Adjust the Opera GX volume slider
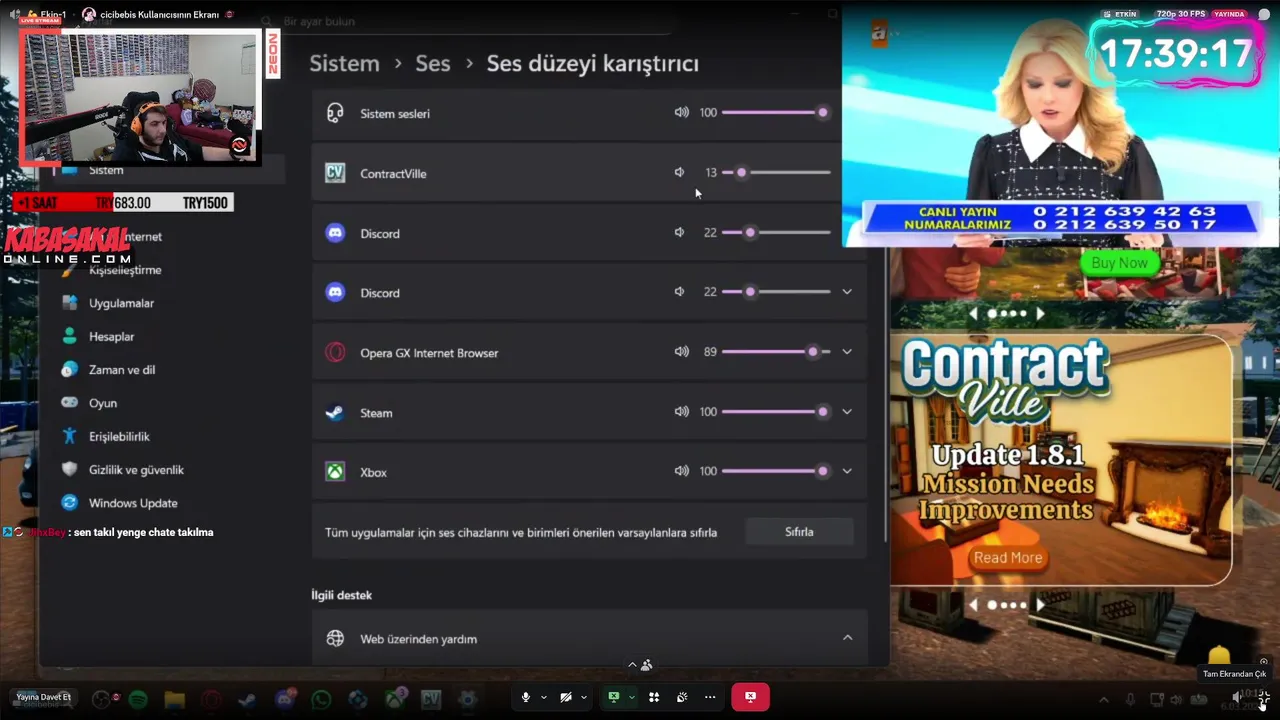This screenshot has width=1280, height=720. click(x=776, y=351)
